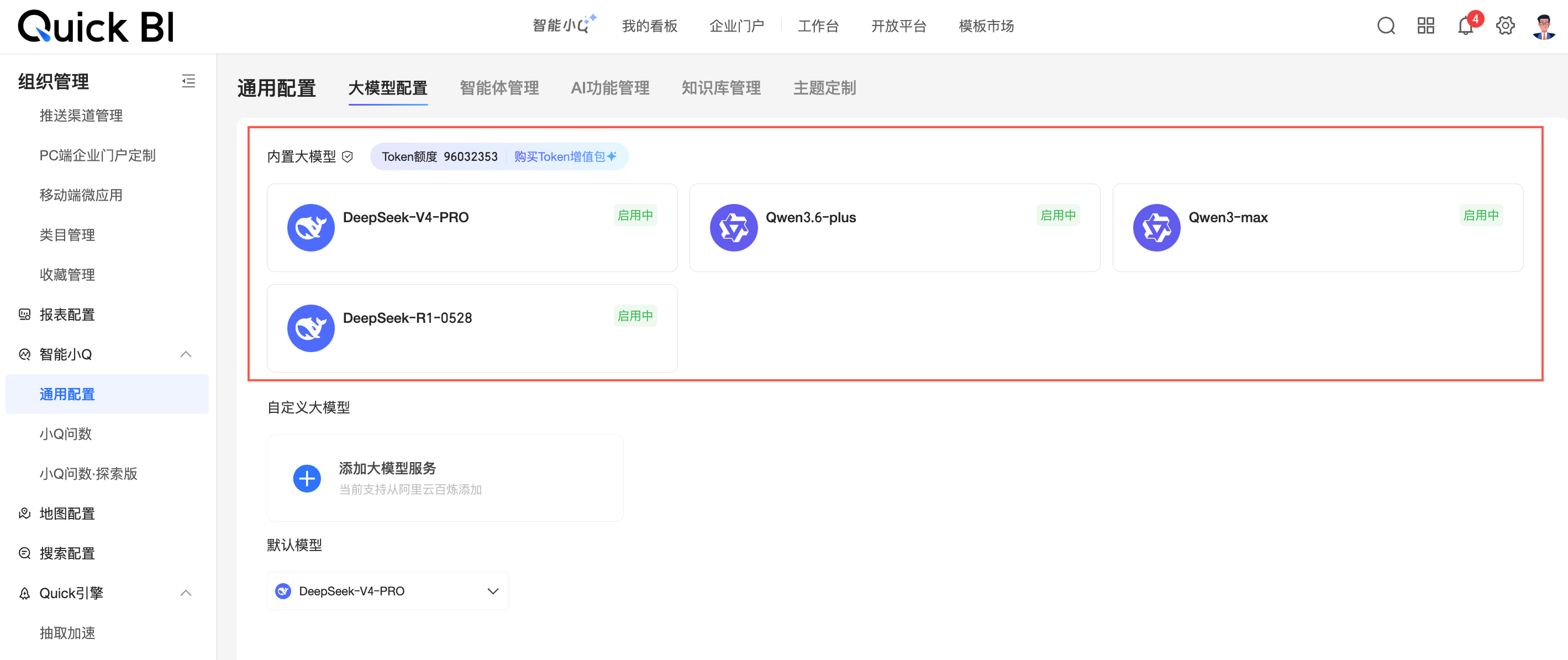
Task: Open 工作台 in top navigation
Action: point(818,26)
